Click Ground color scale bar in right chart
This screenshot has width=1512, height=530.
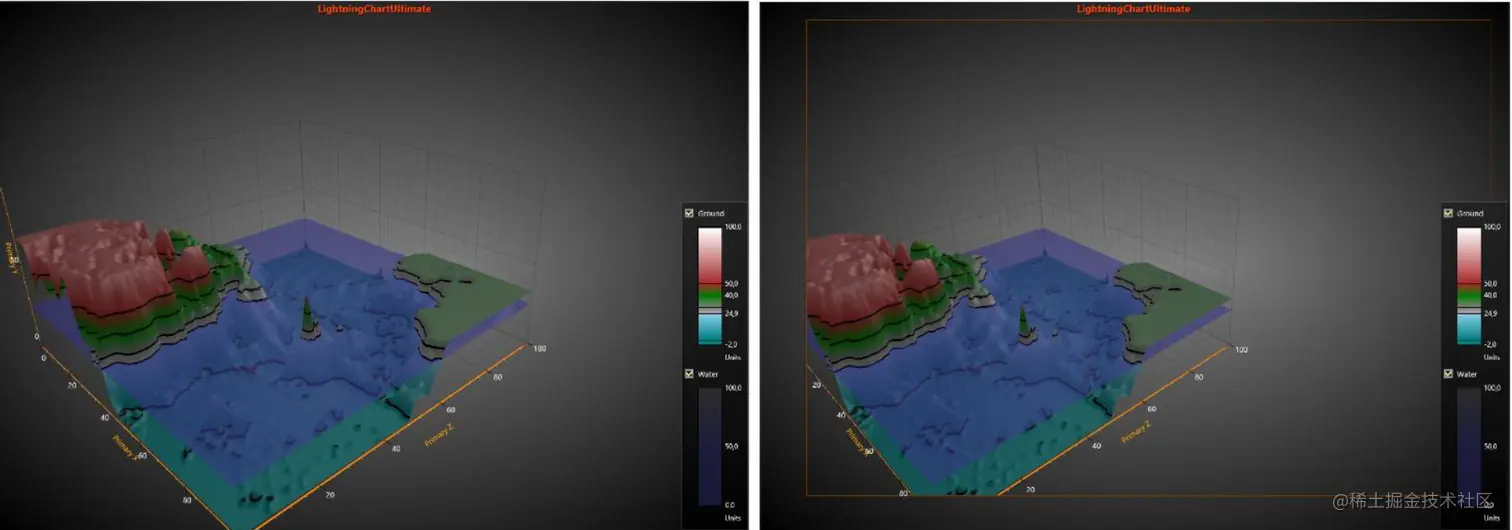point(1468,285)
